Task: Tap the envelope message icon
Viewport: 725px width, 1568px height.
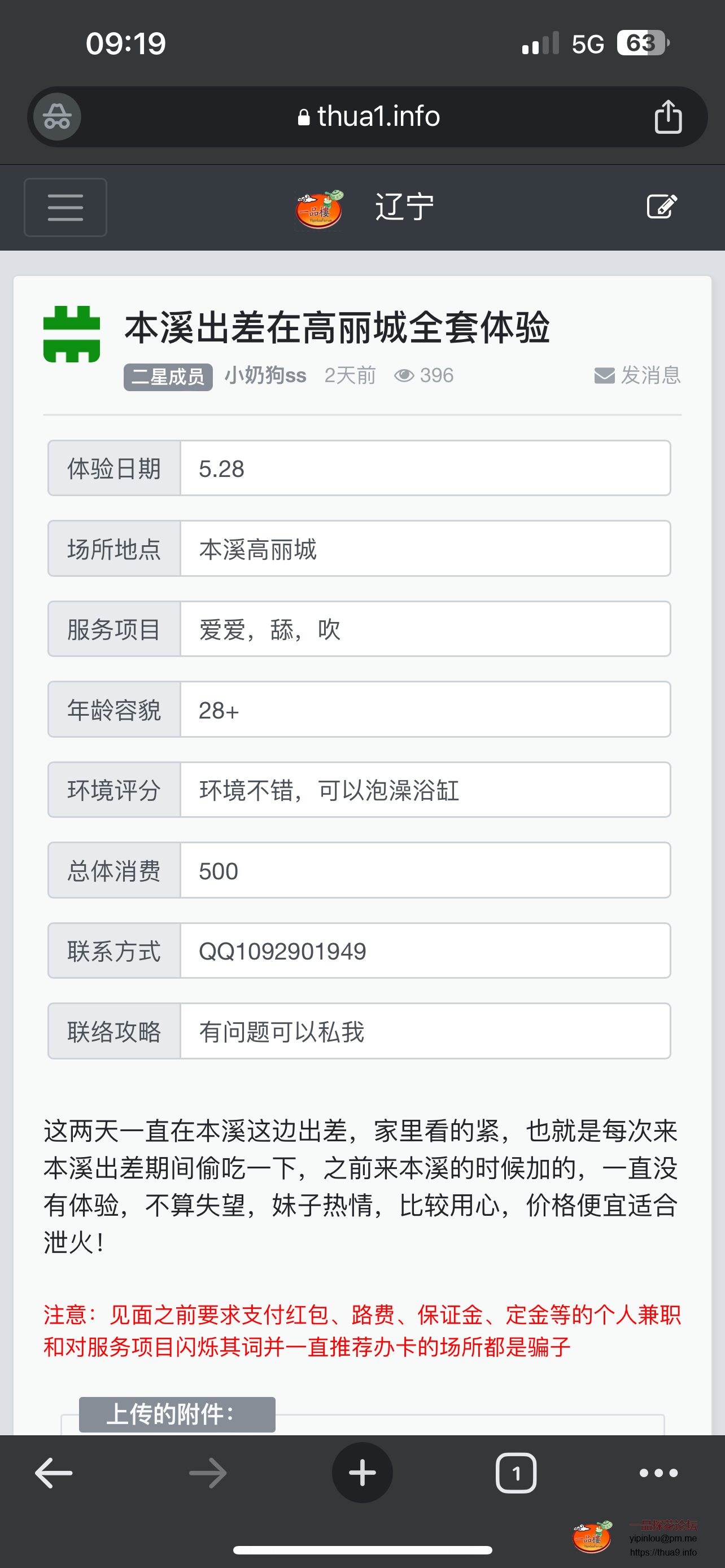Action: pos(604,375)
